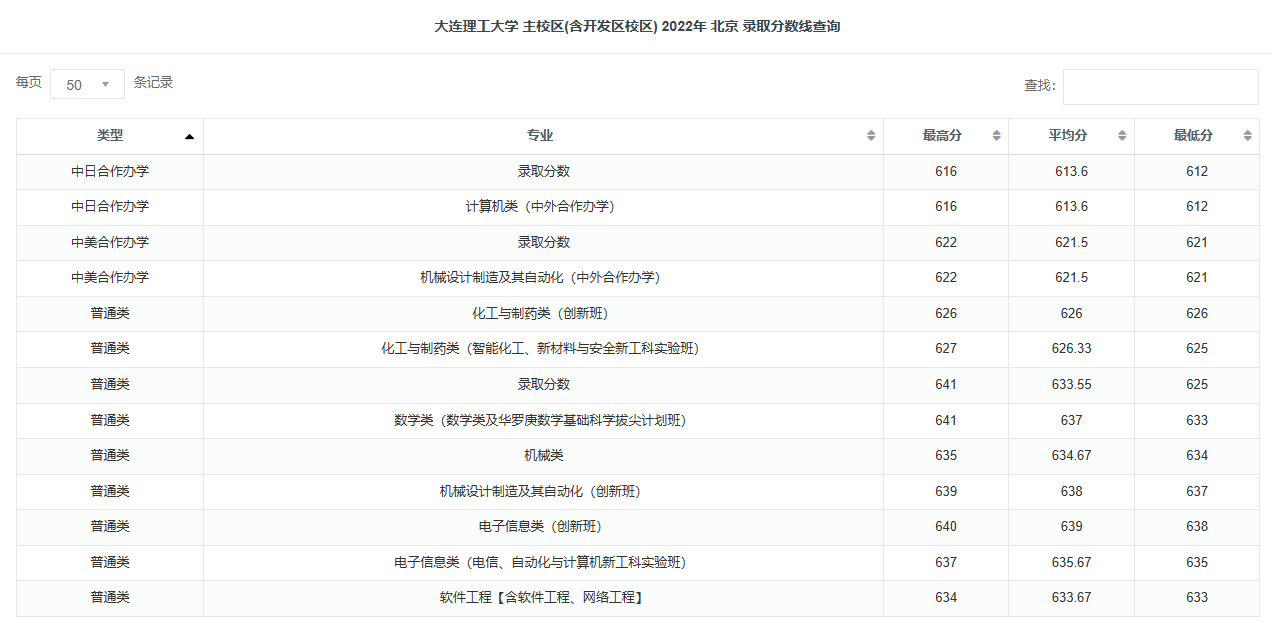The image size is (1272, 623).
Task: Click the average score 626.33
Action: tap(1071, 349)
